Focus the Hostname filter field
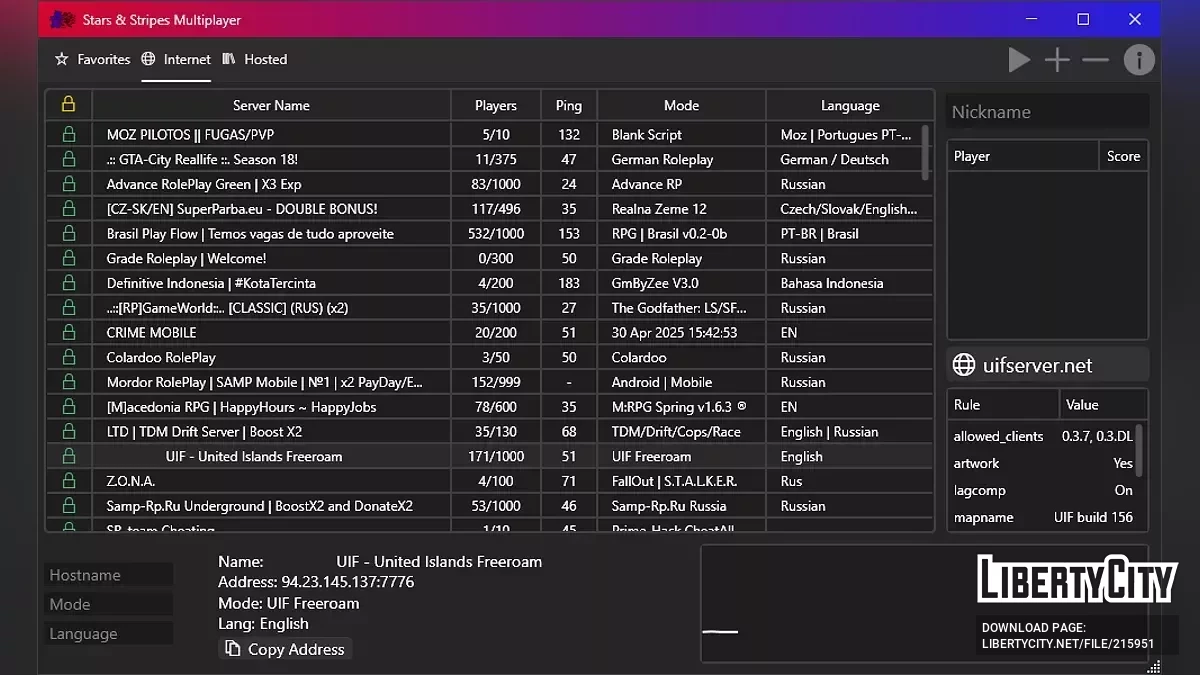 [x=109, y=575]
